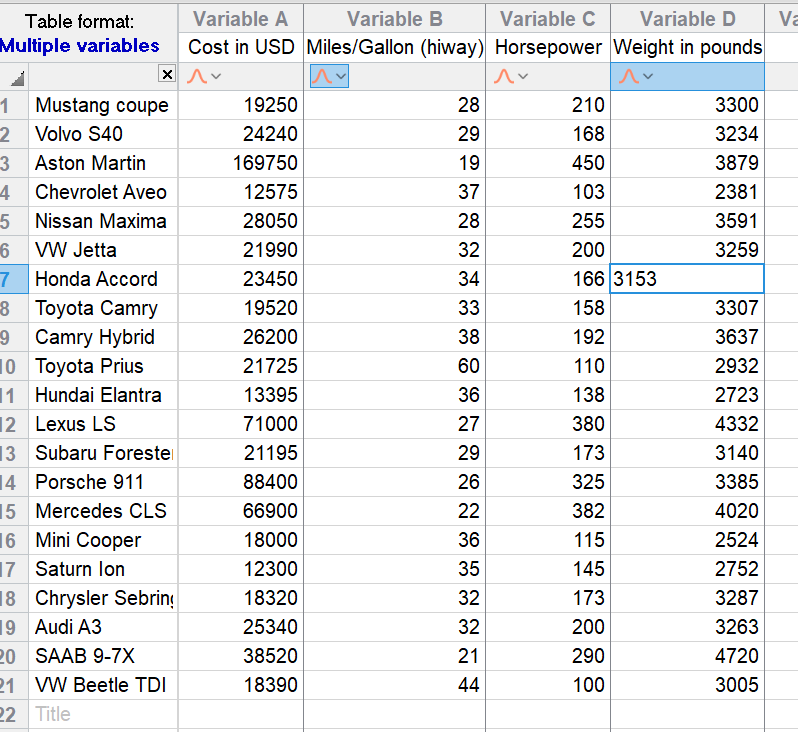Click the Honda Accord weight cell being edited
The height and width of the screenshot is (732, 798).
point(687,279)
